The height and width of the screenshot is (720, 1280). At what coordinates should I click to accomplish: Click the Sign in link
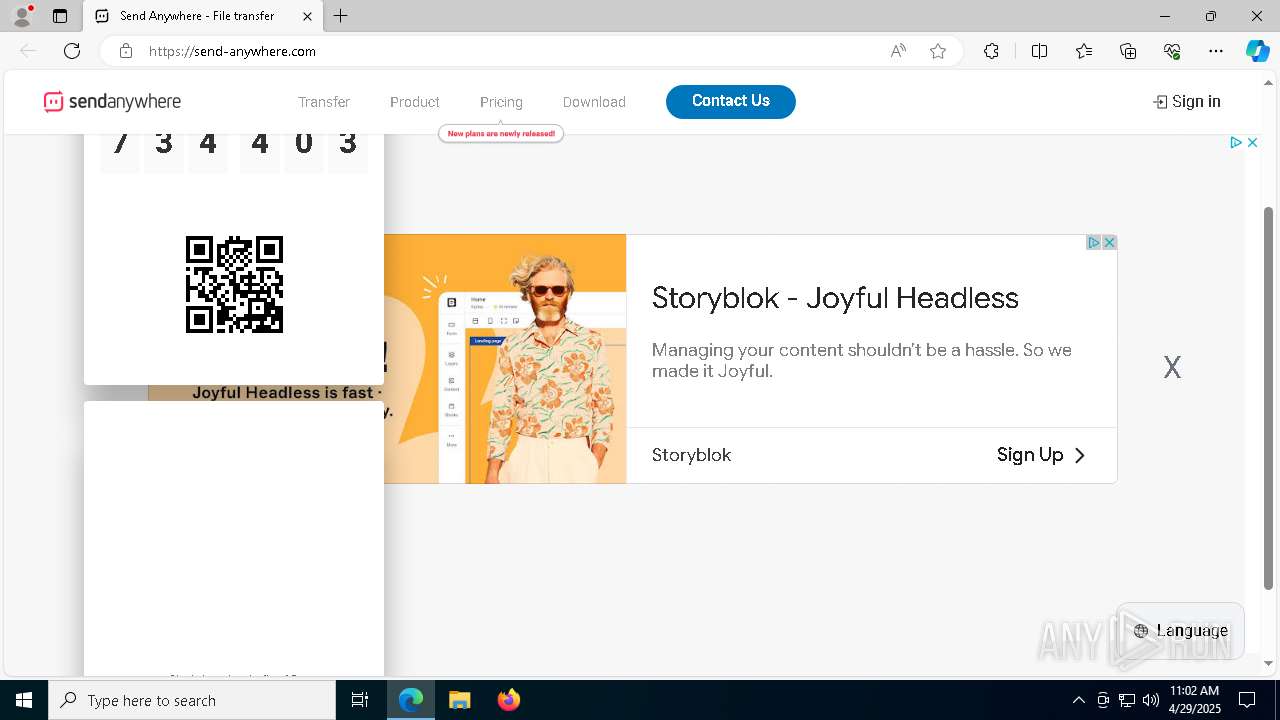point(1187,102)
